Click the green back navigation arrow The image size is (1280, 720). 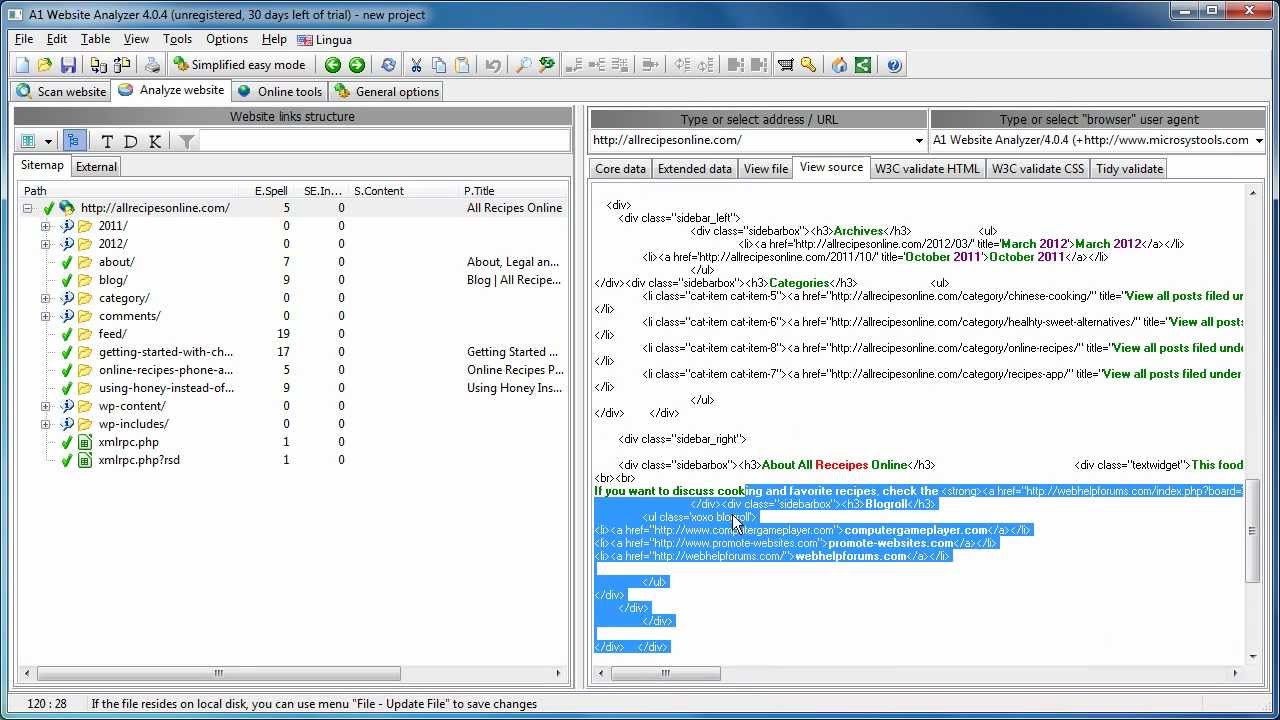coord(333,65)
